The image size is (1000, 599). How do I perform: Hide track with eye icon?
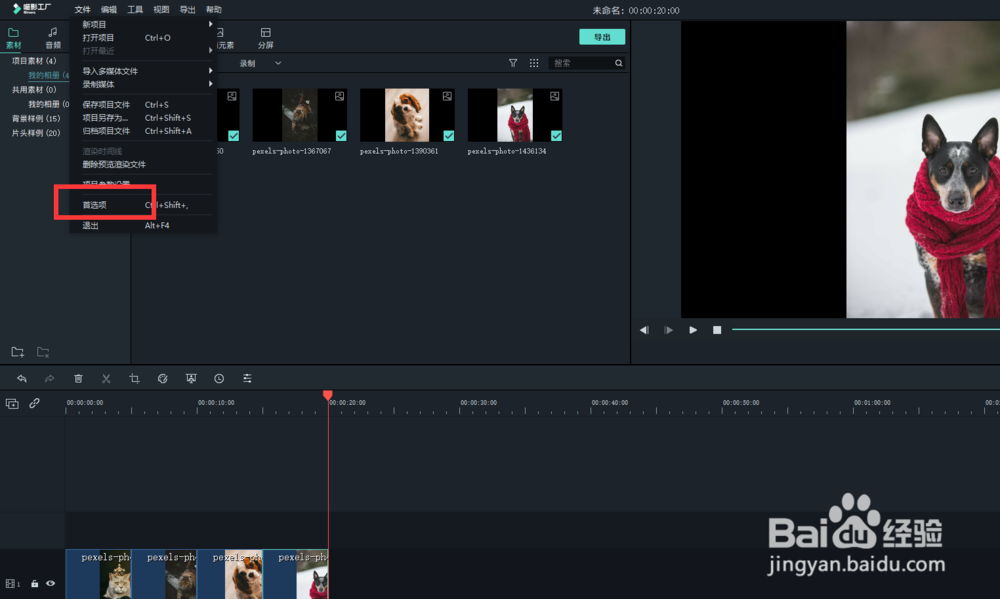[50, 583]
